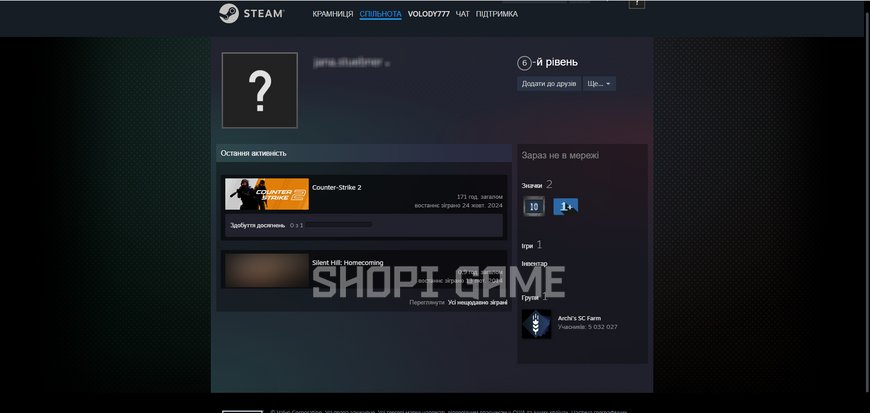This screenshot has height=413, width=870.
Task: Open the ПІДТРИМКА support menu
Action: click(497, 14)
